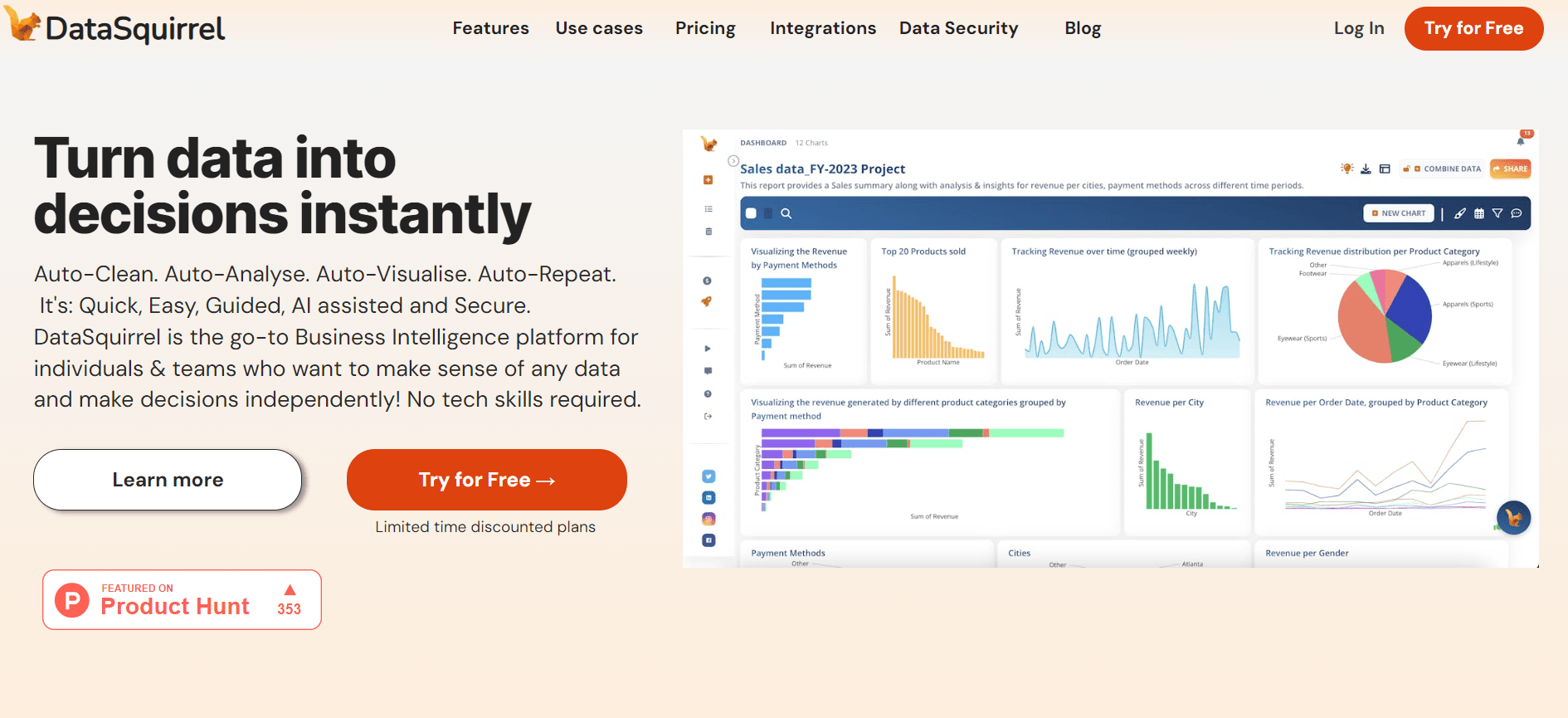The image size is (1568, 718).
Task: Click the lightbulb insights icon
Action: coord(1347,169)
